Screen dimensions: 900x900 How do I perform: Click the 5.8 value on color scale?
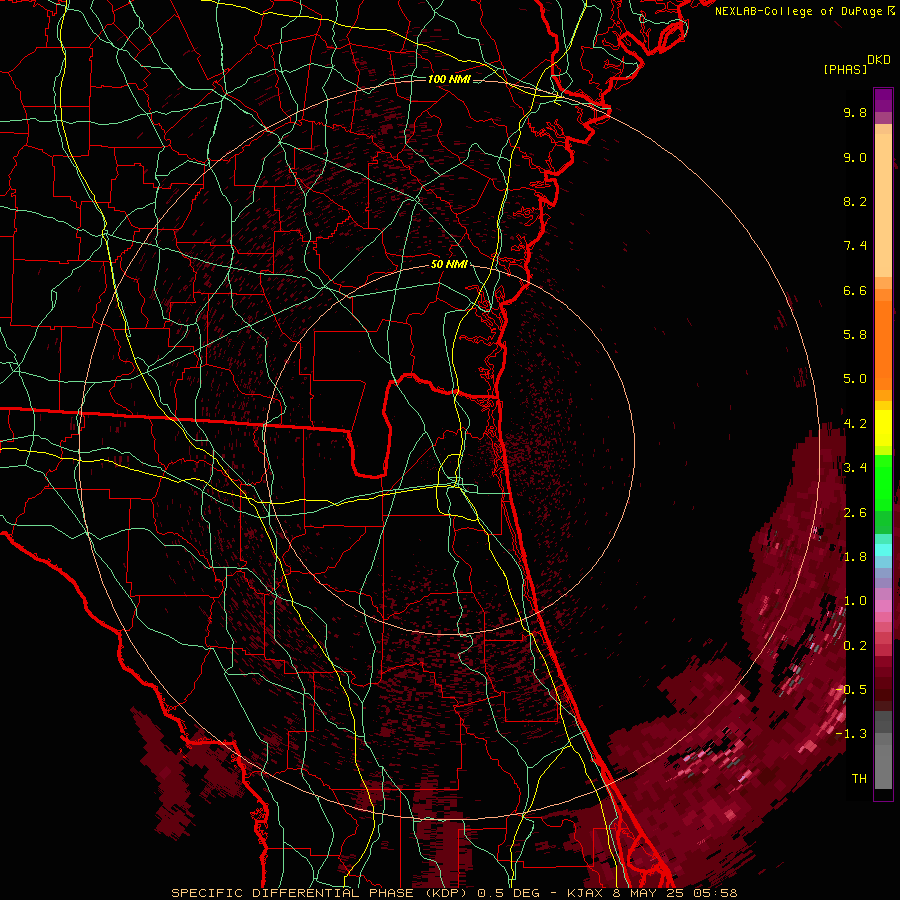[x=855, y=335]
